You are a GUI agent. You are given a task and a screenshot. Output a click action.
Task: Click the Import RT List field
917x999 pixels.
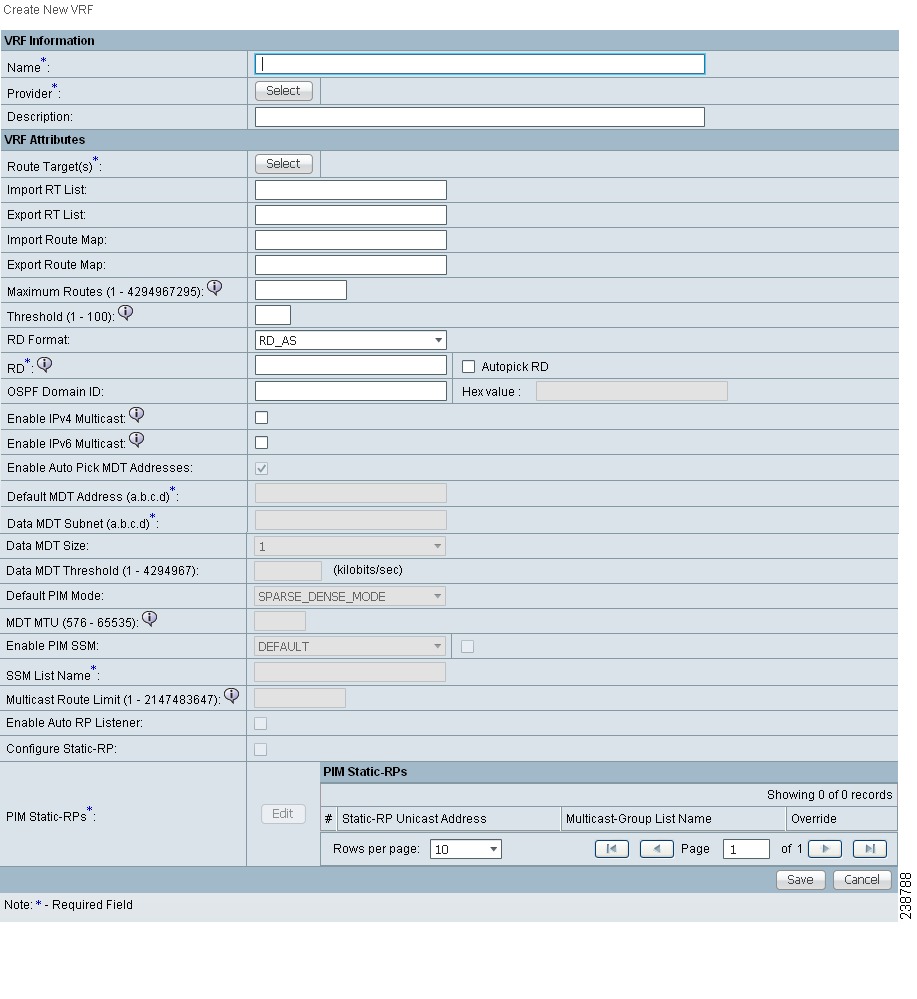350,190
